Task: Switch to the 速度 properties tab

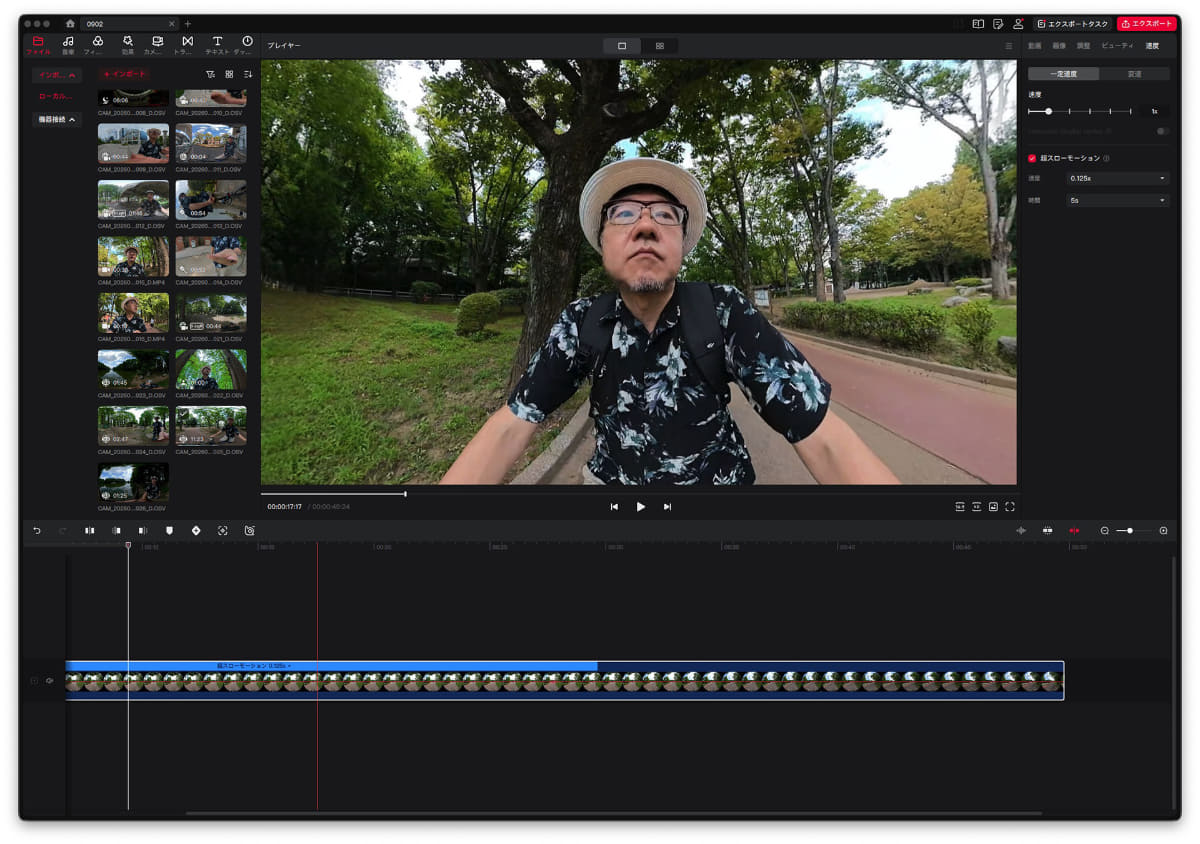Action: pyautogui.click(x=1152, y=46)
